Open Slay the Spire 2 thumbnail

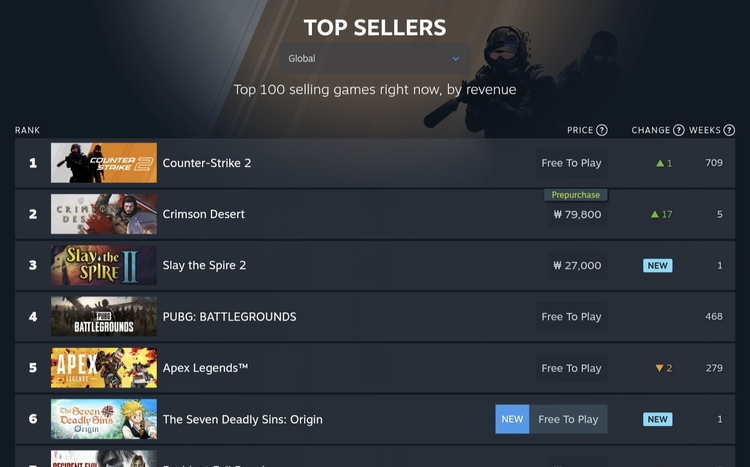104,266
